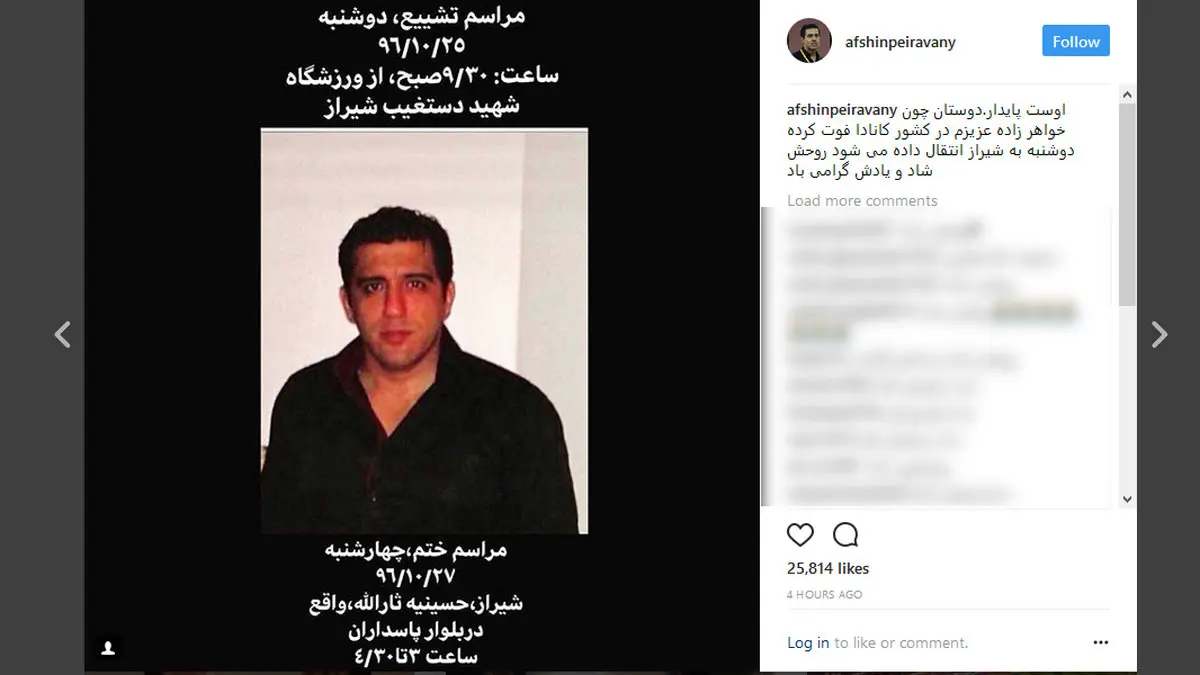Click the scrollbar track below the thumb
Image resolution: width=1200 pixels, height=675 pixels.
pyautogui.click(x=1128, y=398)
